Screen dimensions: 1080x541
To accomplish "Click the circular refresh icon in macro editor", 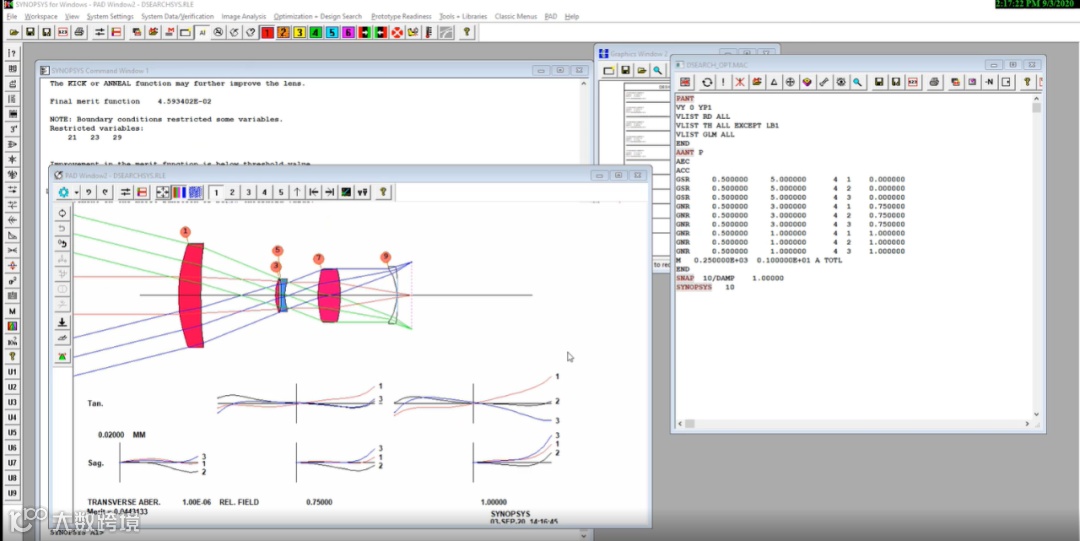I will click(x=707, y=82).
